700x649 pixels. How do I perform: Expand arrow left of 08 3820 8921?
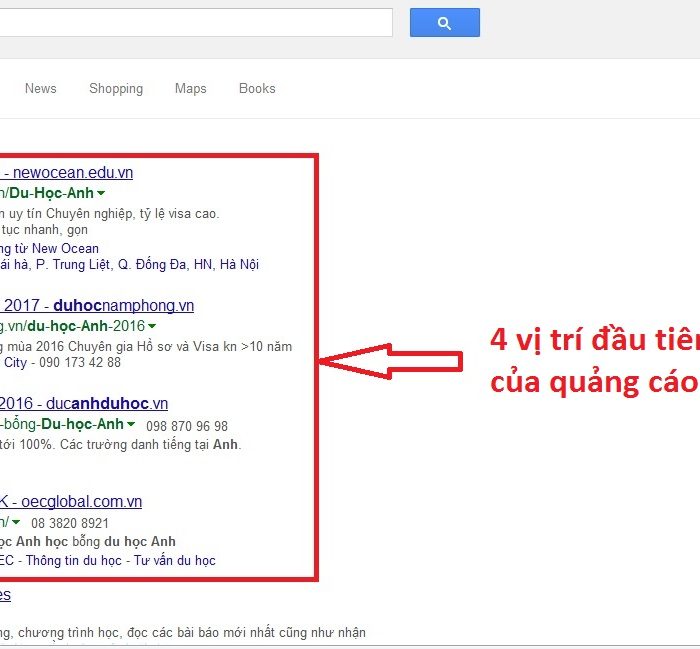pos(16,522)
